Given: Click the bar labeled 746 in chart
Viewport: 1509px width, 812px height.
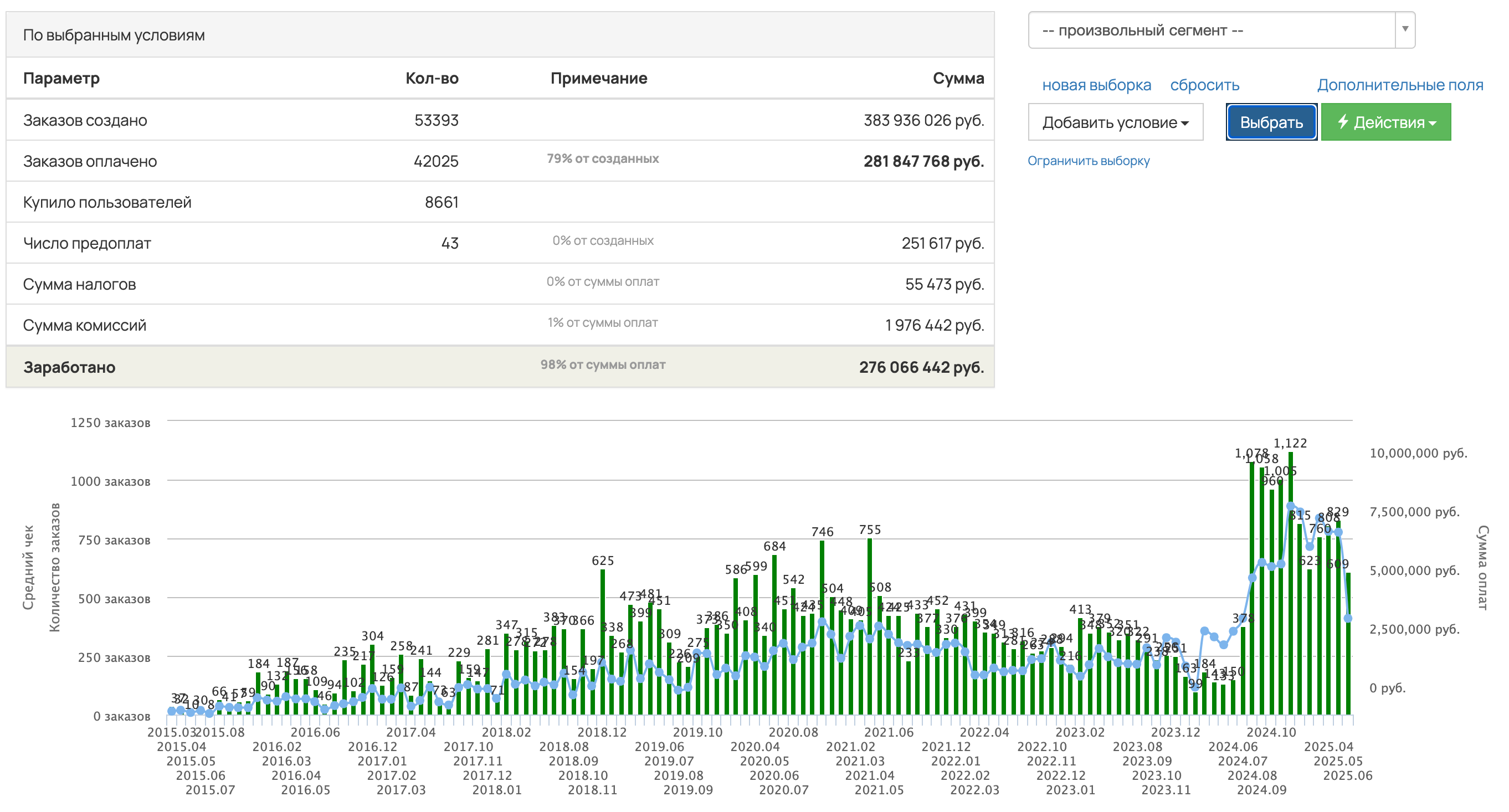Looking at the screenshot, I should (822, 628).
